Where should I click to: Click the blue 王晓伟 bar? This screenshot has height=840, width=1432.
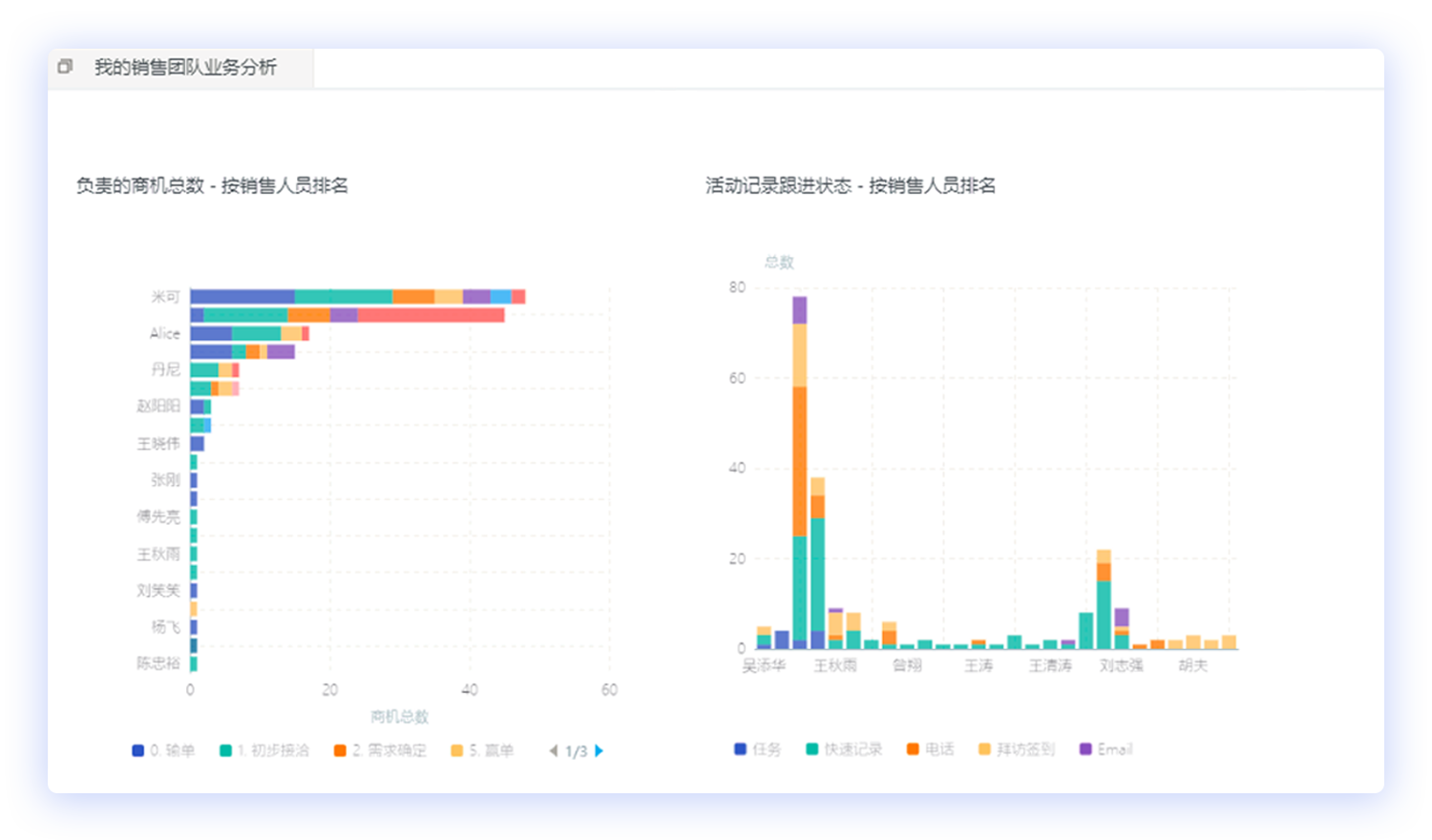[198, 444]
